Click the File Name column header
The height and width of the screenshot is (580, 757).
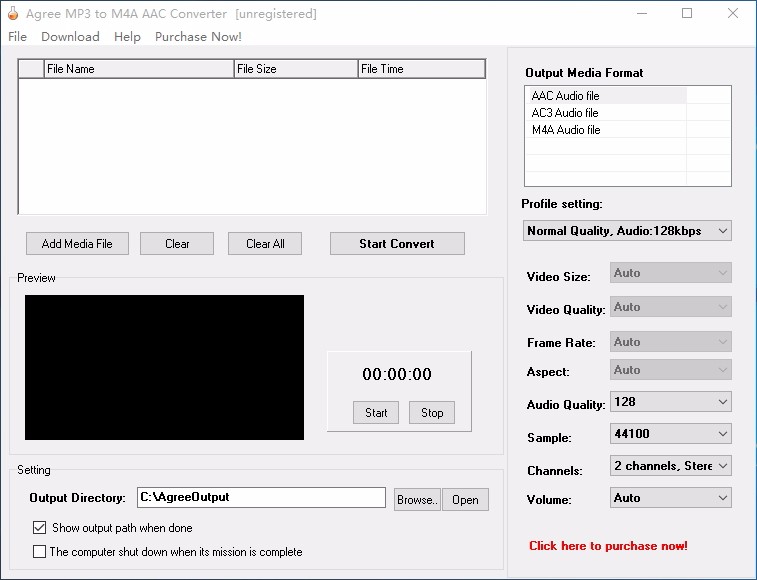(x=139, y=69)
